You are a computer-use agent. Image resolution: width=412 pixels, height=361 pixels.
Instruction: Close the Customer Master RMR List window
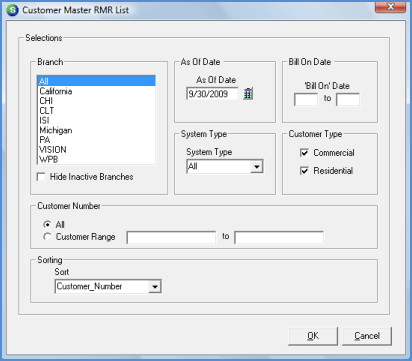pos(390,7)
